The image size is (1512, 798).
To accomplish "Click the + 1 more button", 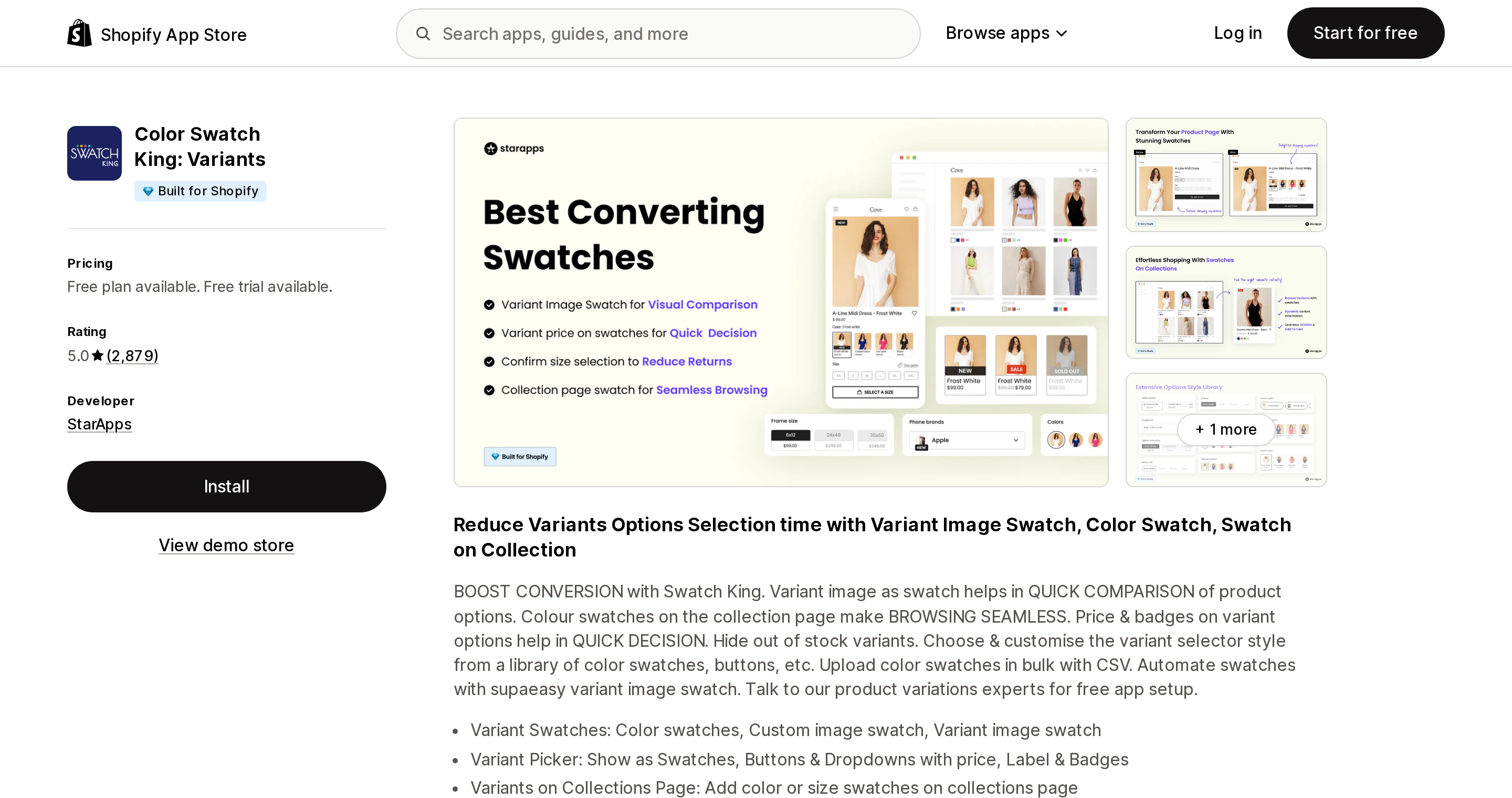I will (1226, 429).
